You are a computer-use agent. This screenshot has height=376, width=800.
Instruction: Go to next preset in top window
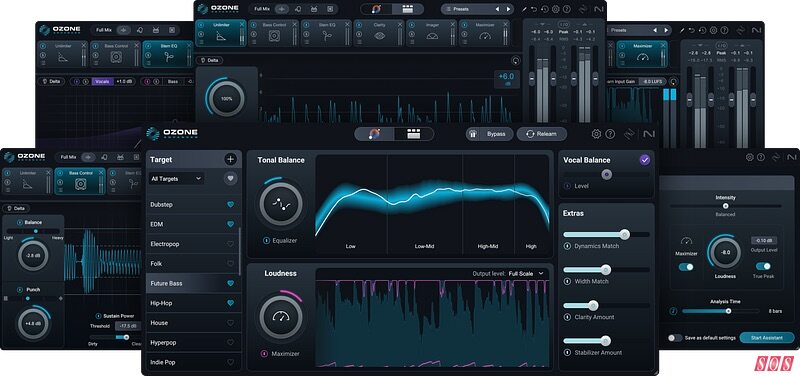508,9
